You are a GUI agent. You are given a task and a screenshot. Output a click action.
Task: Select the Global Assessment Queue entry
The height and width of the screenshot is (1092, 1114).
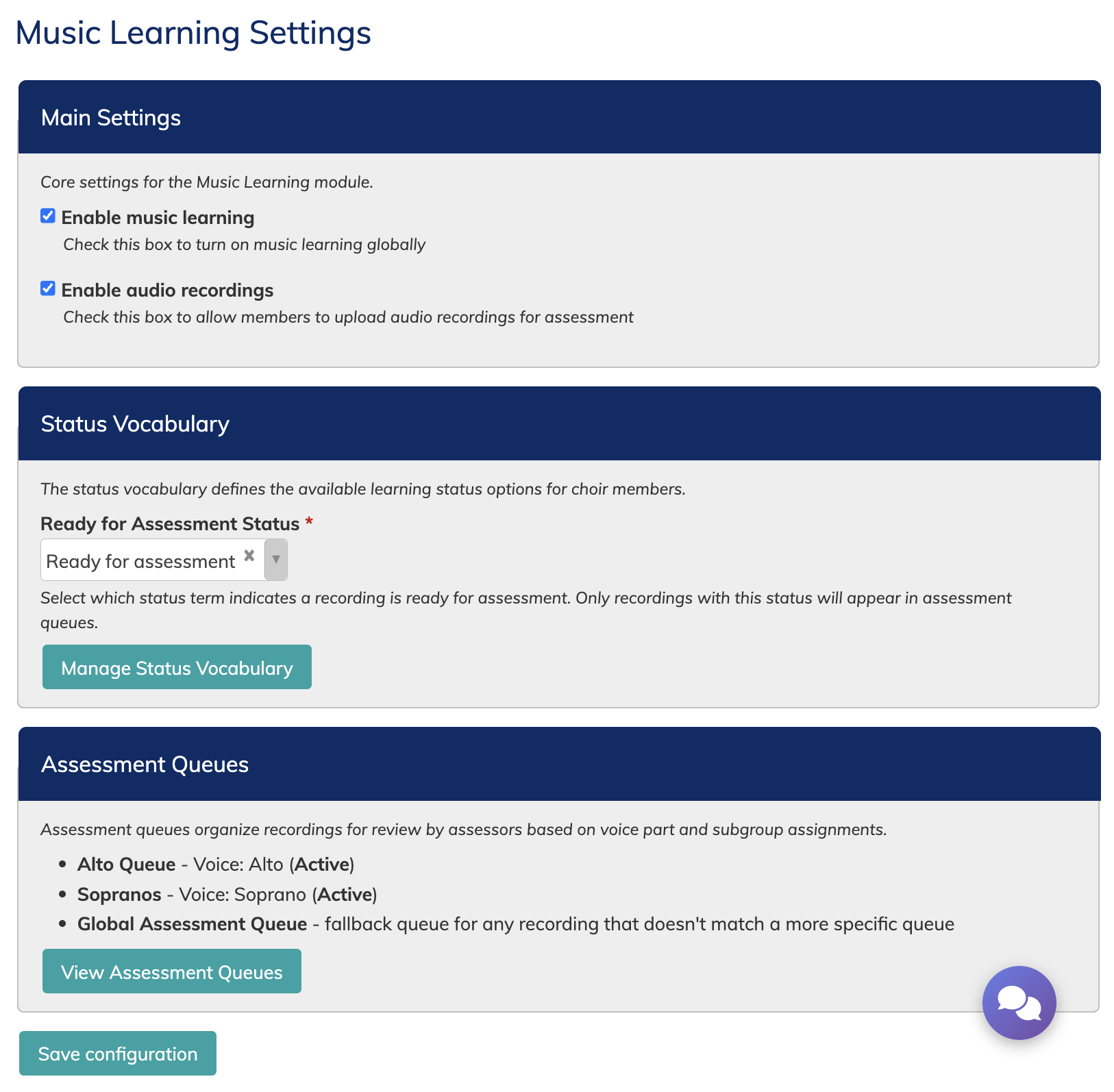click(192, 924)
